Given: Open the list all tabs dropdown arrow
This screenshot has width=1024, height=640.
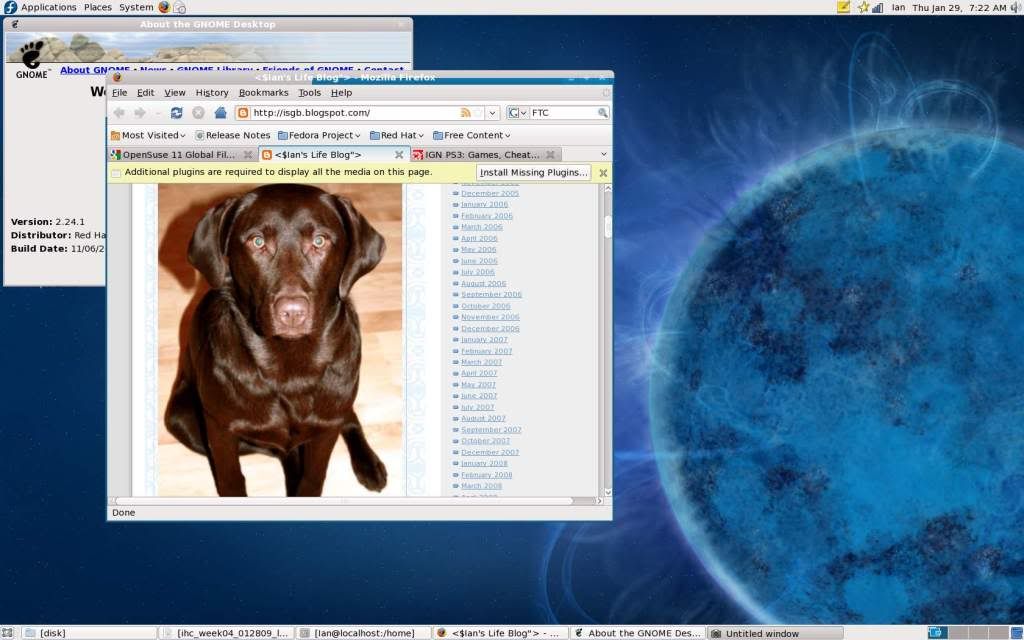Looking at the screenshot, I should (603, 155).
